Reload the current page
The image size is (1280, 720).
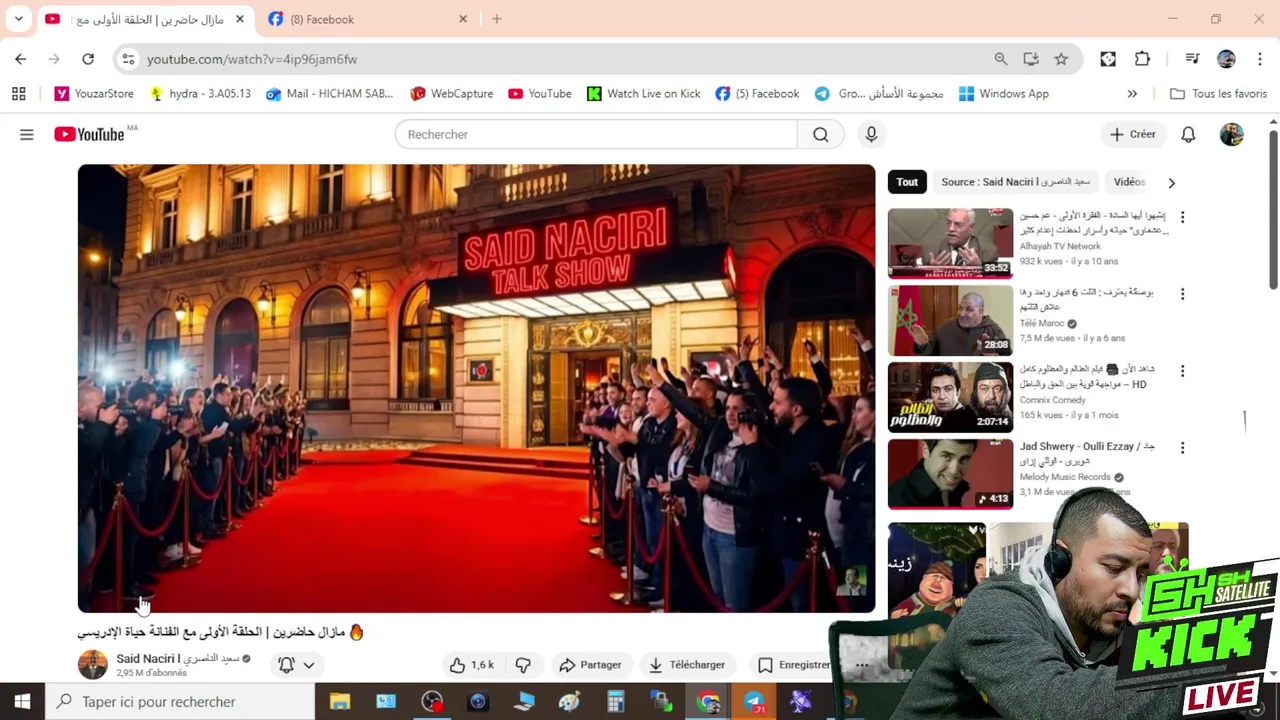pos(88,59)
